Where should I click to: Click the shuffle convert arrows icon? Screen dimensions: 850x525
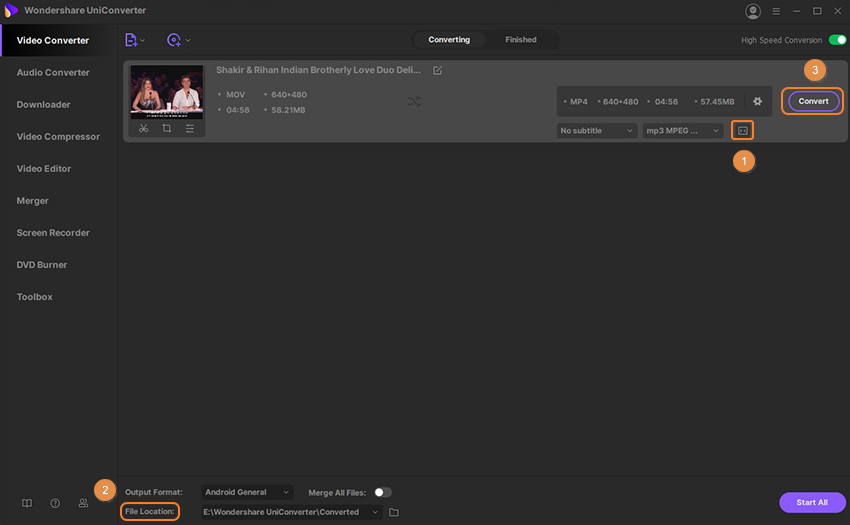pos(414,101)
